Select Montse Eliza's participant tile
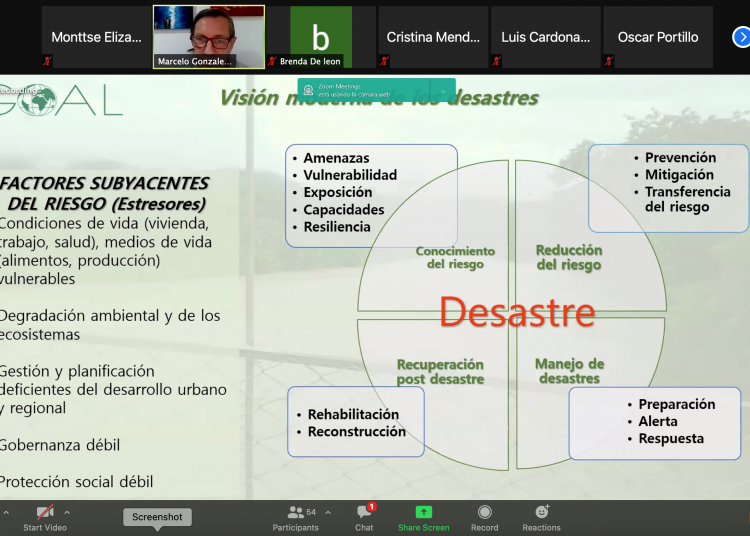Image resolution: width=750 pixels, height=536 pixels. 96,37
